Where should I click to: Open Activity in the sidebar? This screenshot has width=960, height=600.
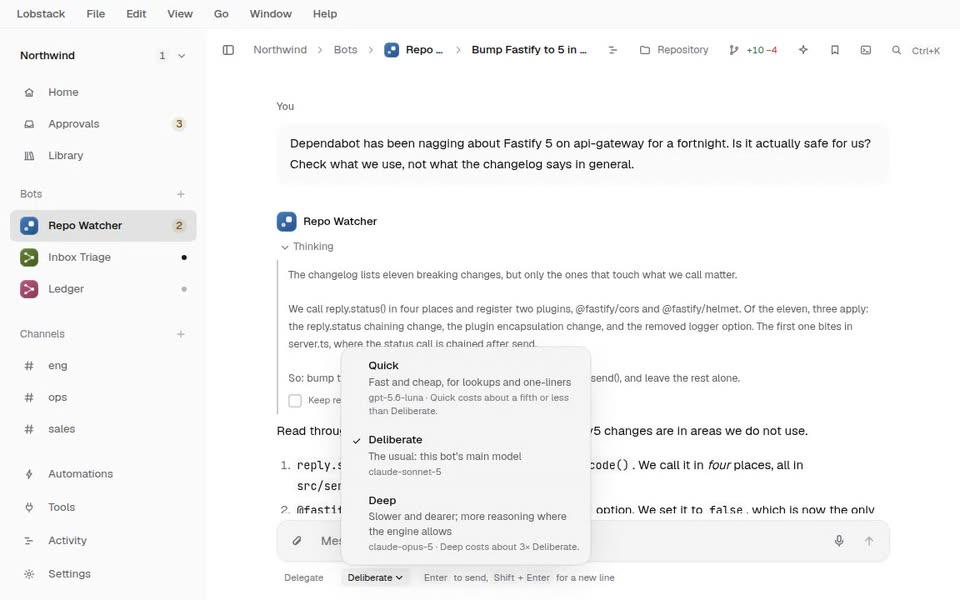click(x=103, y=541)
